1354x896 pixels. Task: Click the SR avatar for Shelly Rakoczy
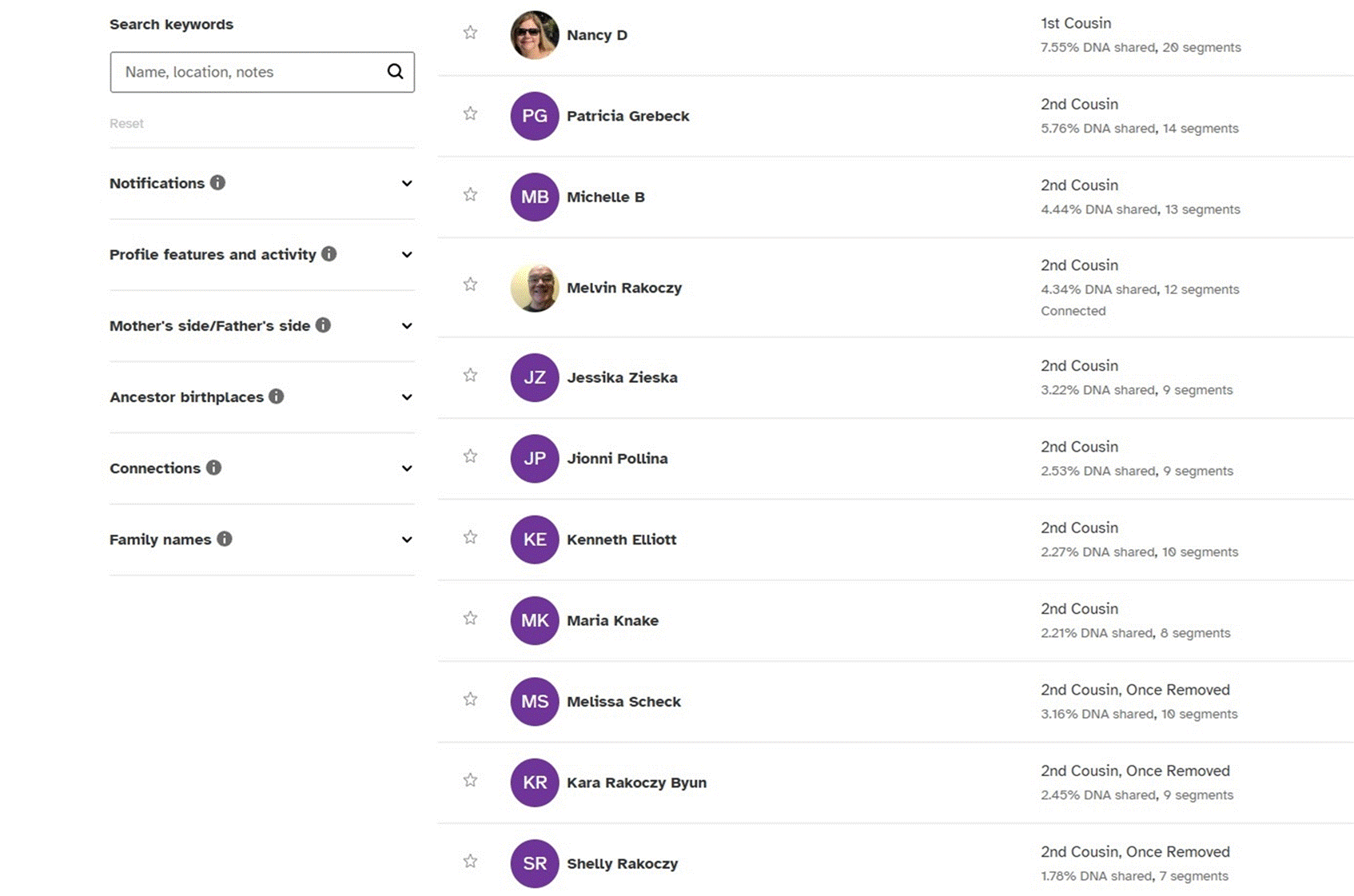coord(535,863)
